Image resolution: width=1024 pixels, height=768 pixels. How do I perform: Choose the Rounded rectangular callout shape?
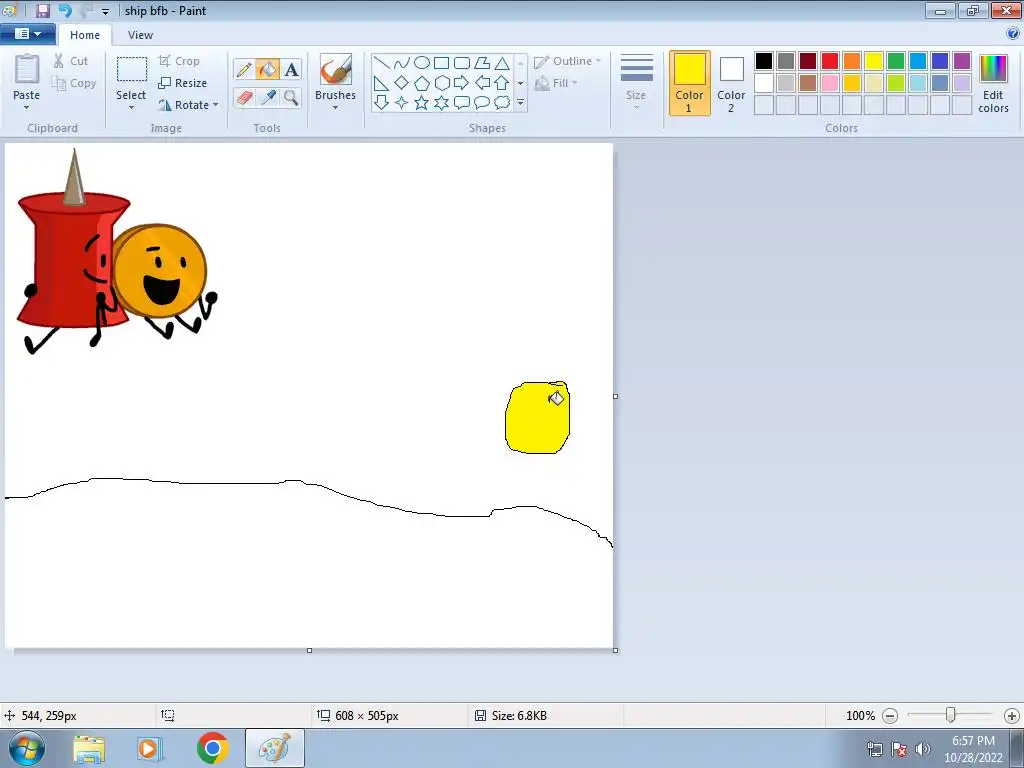click(x=462, y=103)
